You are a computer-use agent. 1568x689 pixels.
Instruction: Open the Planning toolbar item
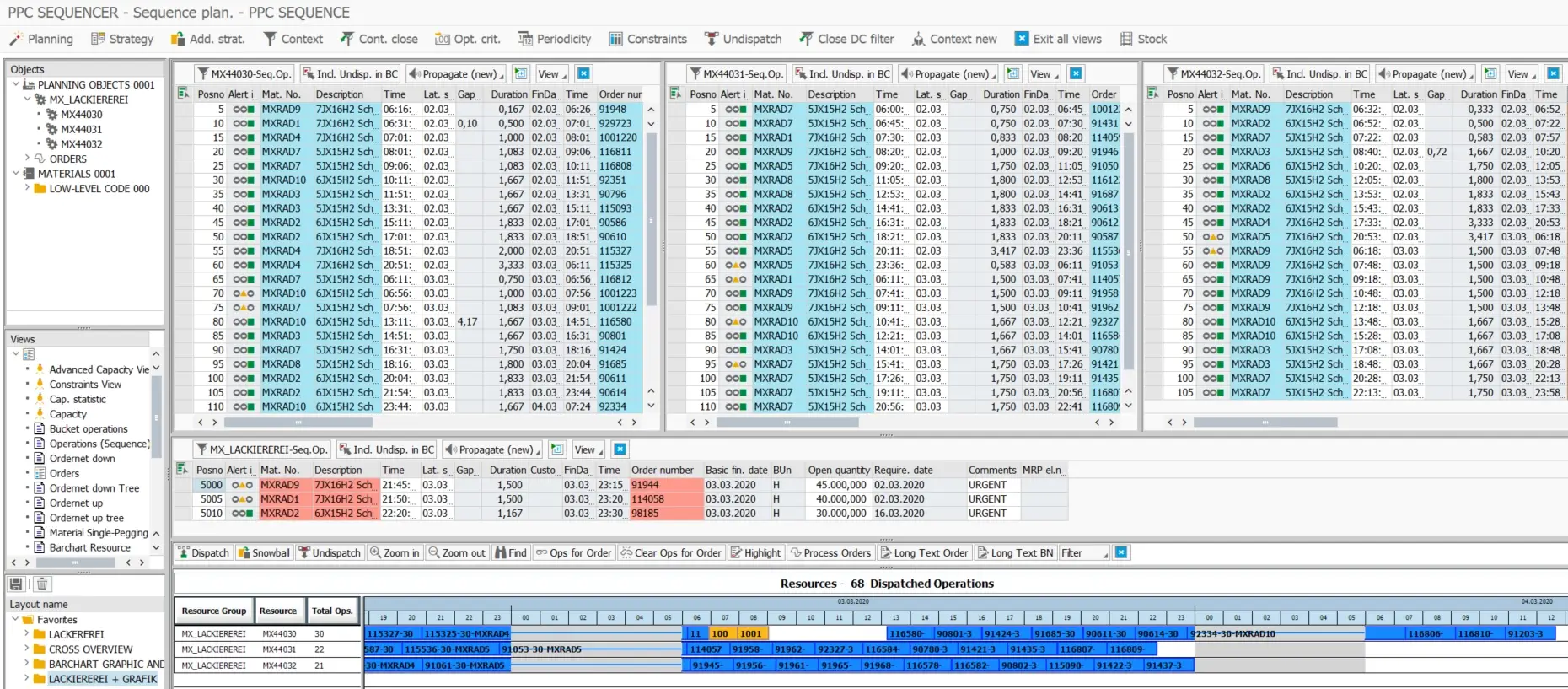[41, 39]
